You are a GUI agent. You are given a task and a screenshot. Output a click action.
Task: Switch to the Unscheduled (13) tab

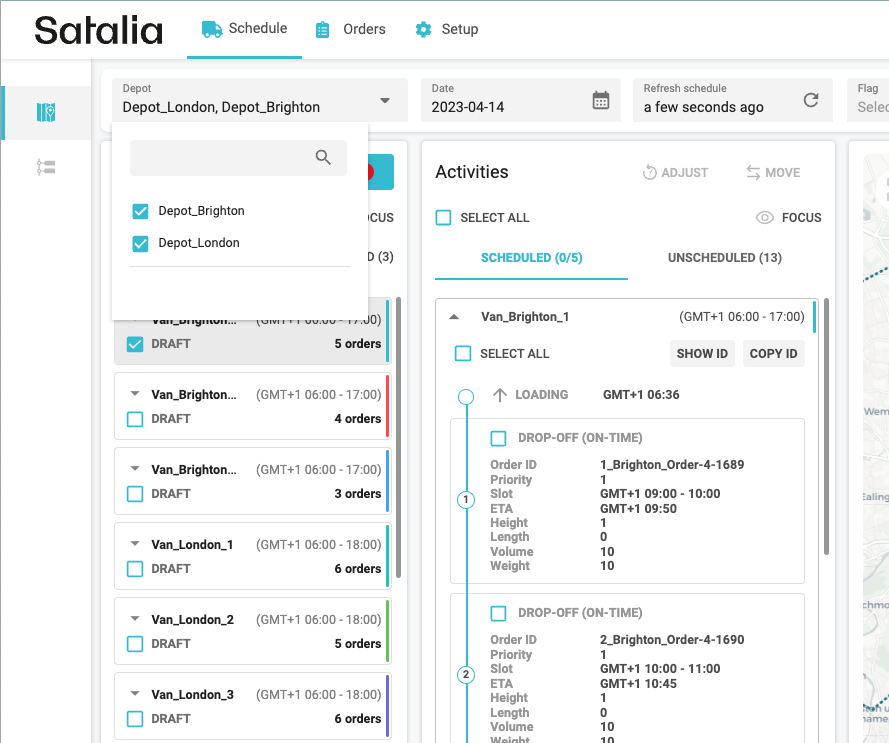724,258
